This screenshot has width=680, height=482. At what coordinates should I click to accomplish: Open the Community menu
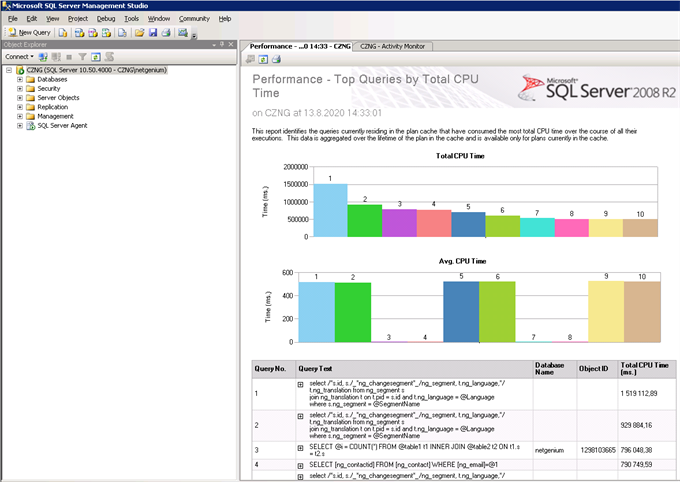[194, 19]
